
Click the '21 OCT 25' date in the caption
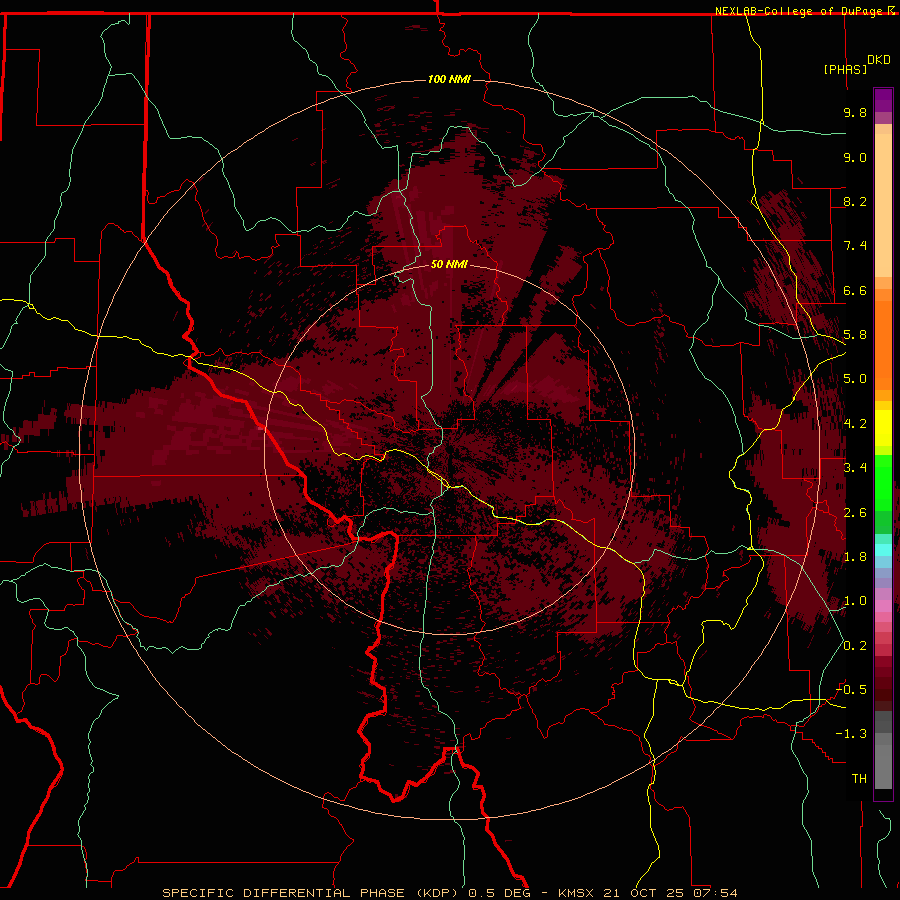pyautogui.click(x=643, y=893)
